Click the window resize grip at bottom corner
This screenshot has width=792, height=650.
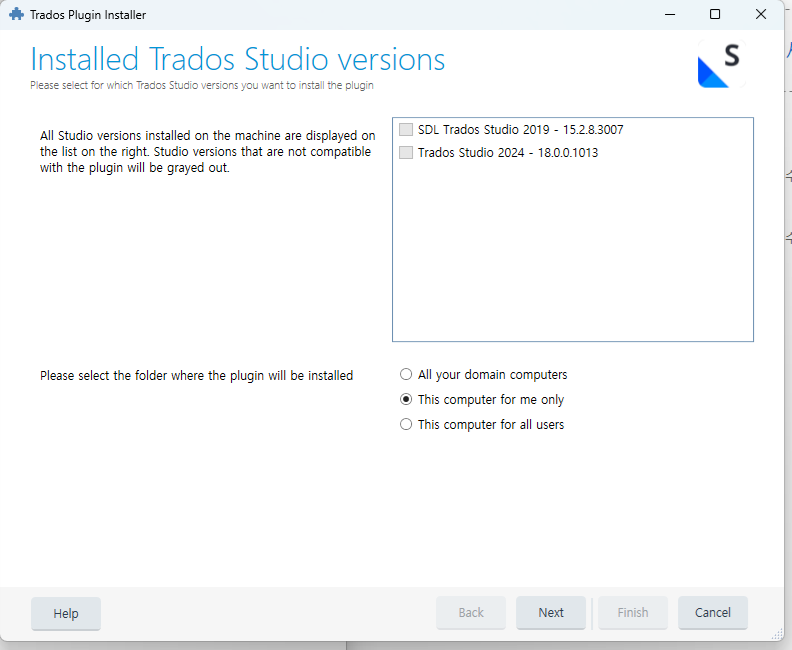tap(777, 634)
